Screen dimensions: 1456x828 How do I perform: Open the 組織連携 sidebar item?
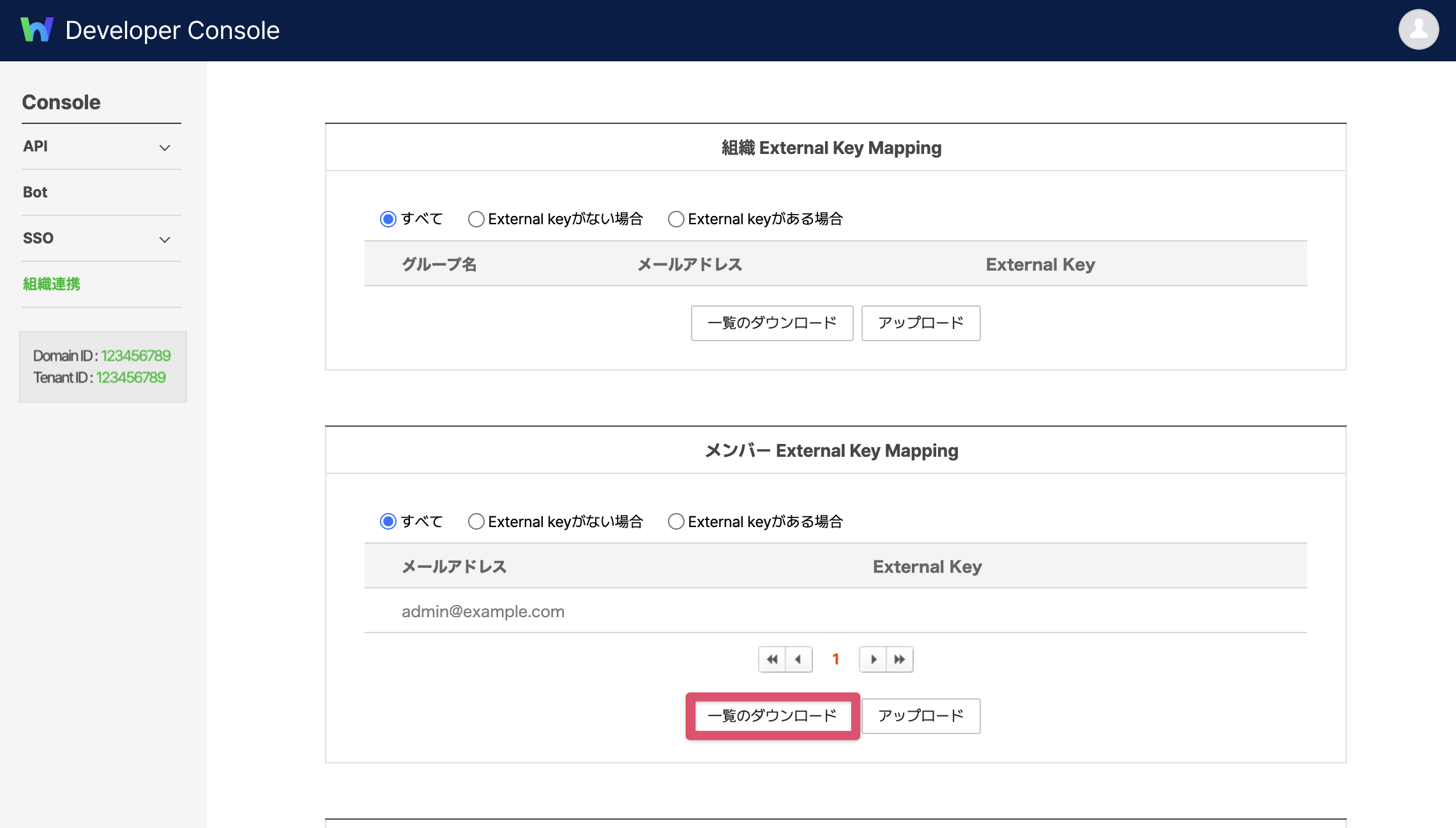point(102,284)
